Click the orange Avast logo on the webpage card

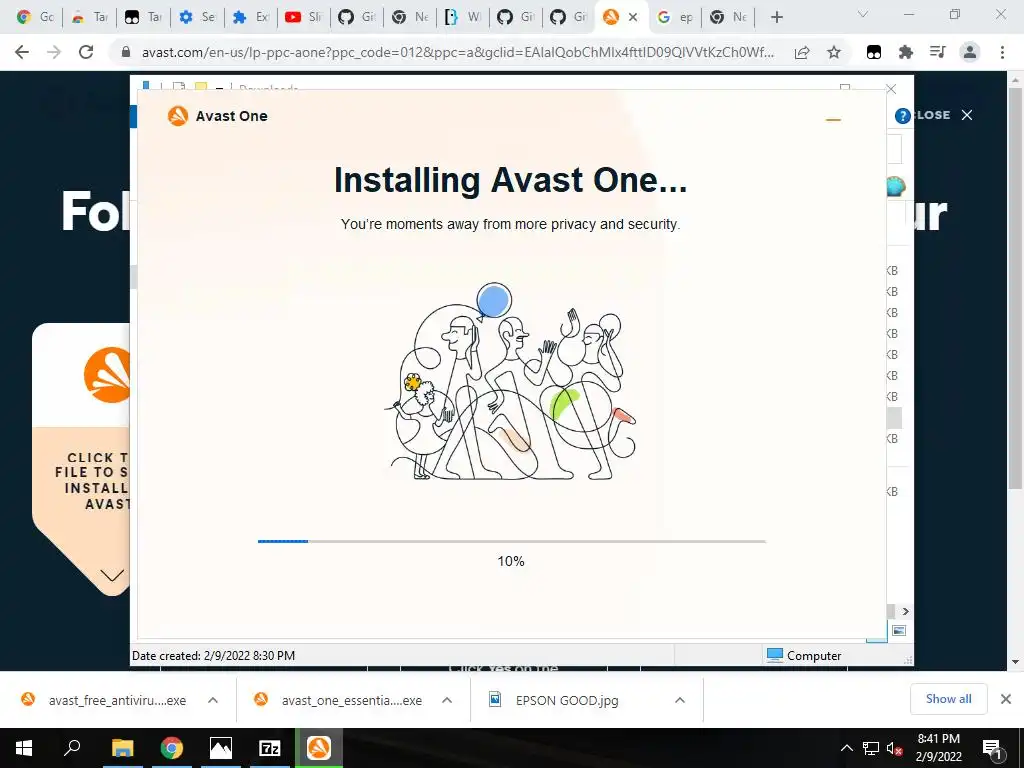[x=107, y=375]
